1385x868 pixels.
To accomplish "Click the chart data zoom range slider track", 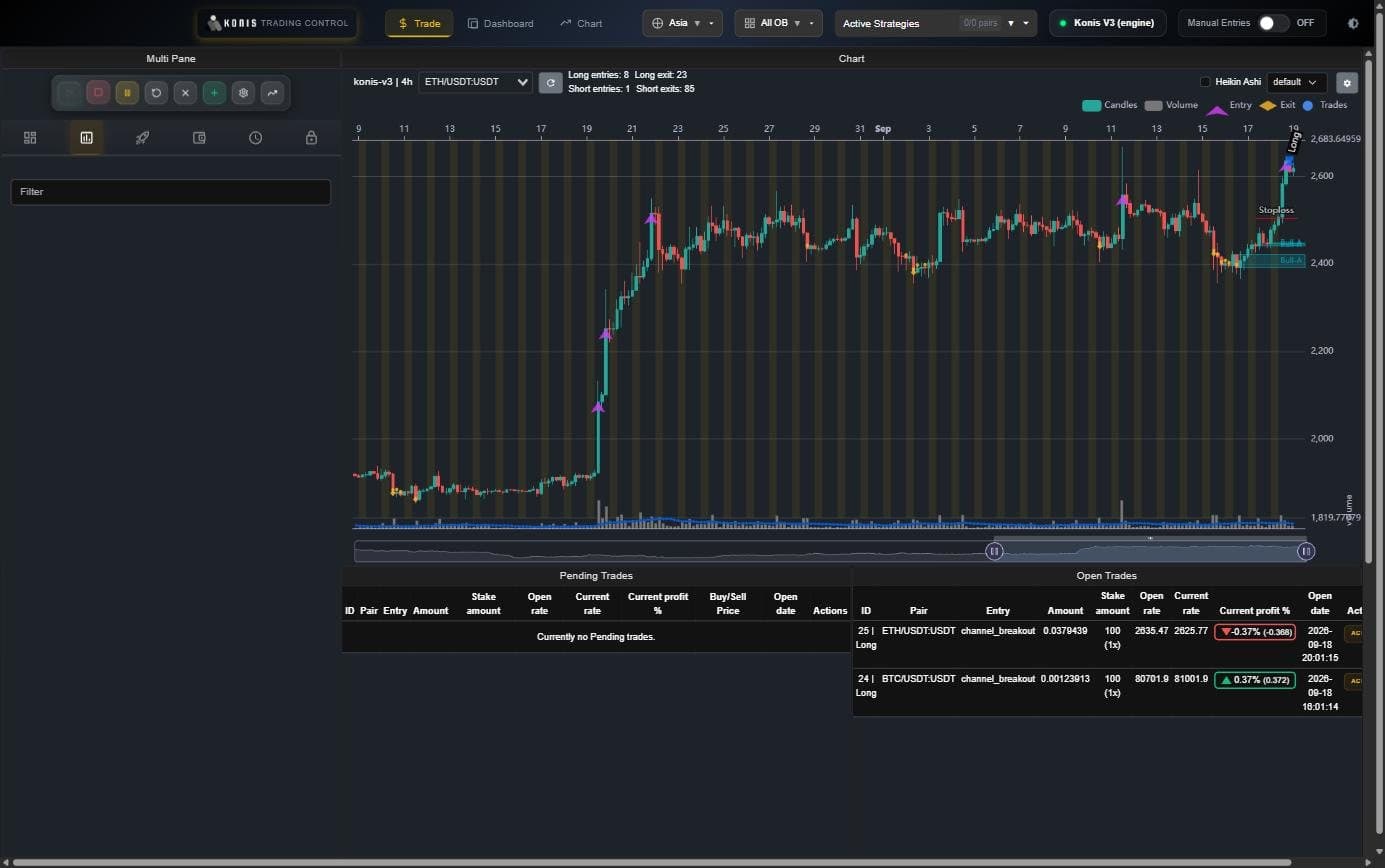I will [831, 551].
